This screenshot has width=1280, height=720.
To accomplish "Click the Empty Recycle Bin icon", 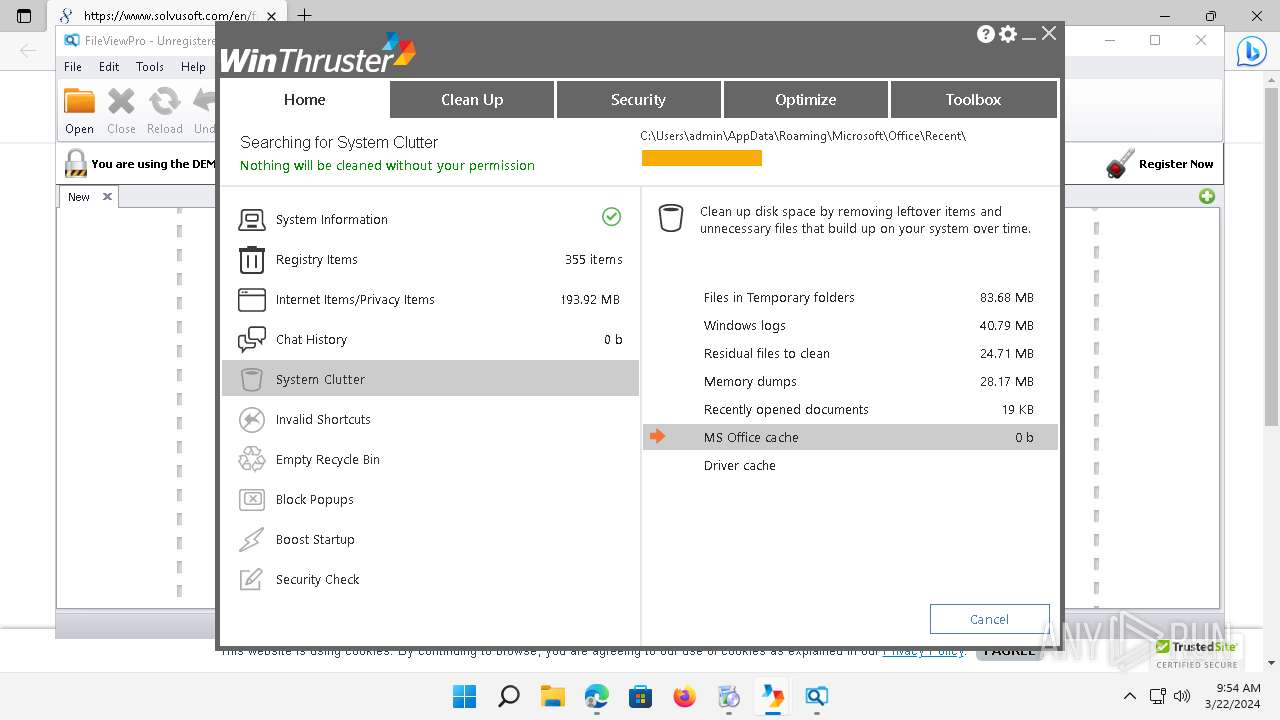I will point(252,460).
